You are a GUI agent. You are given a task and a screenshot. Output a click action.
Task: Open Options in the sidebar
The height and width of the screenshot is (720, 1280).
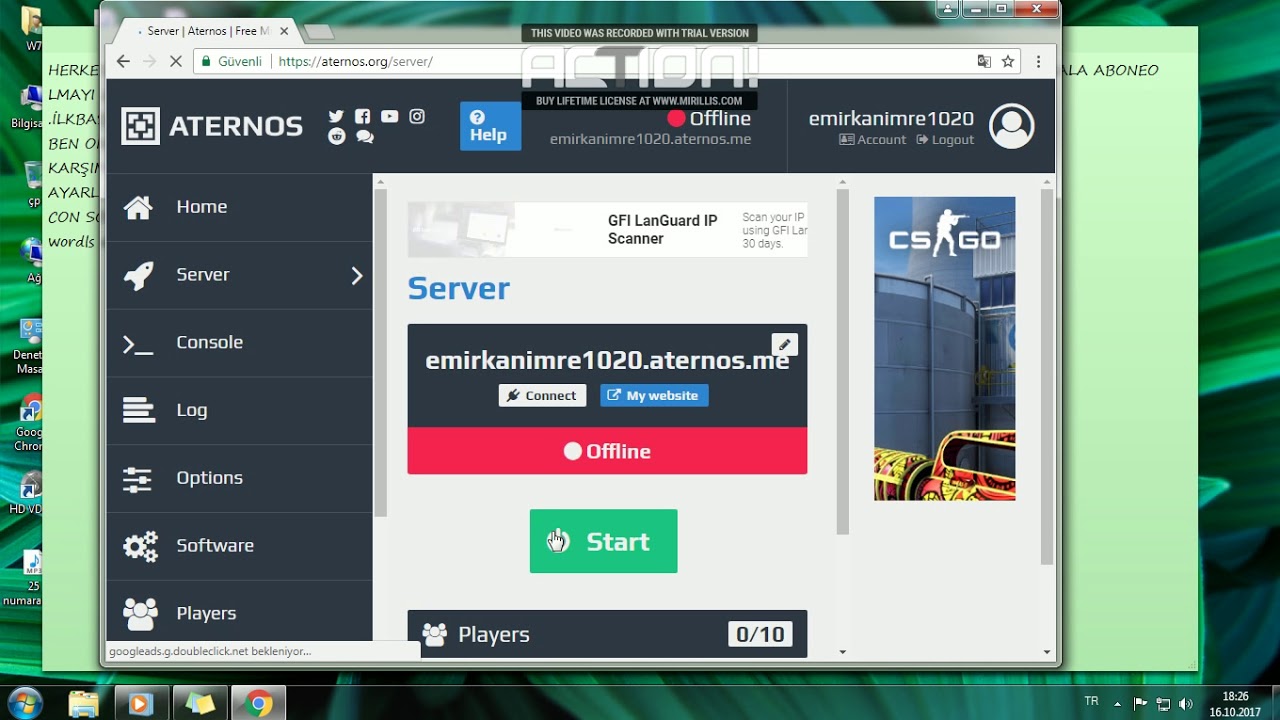coord(239,478)
